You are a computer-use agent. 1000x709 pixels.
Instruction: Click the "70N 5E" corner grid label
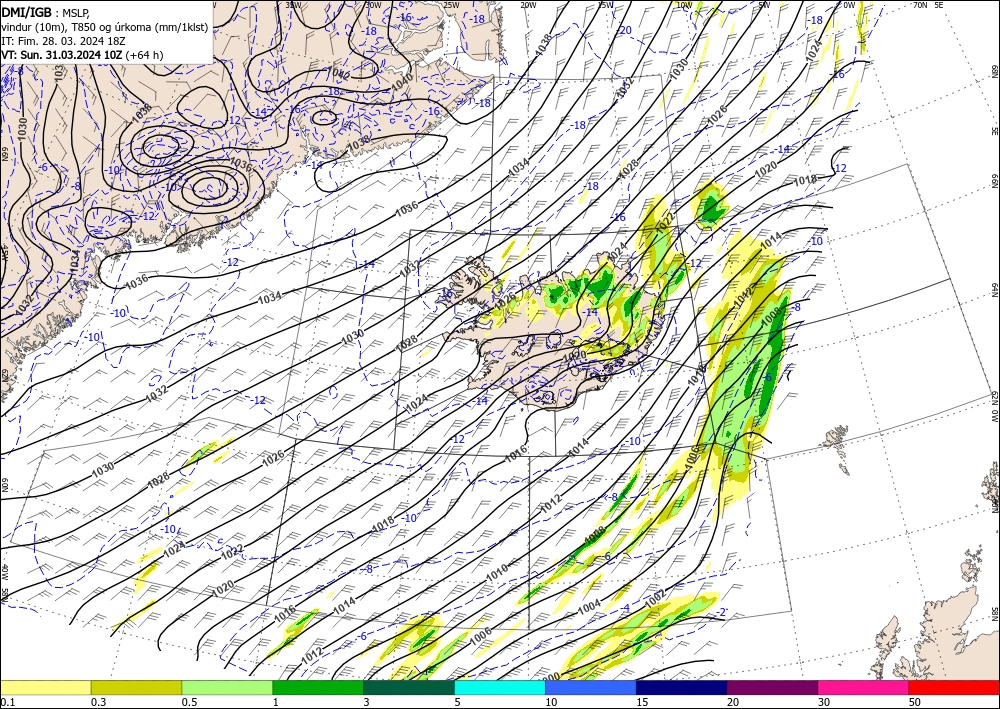(929, 5)
